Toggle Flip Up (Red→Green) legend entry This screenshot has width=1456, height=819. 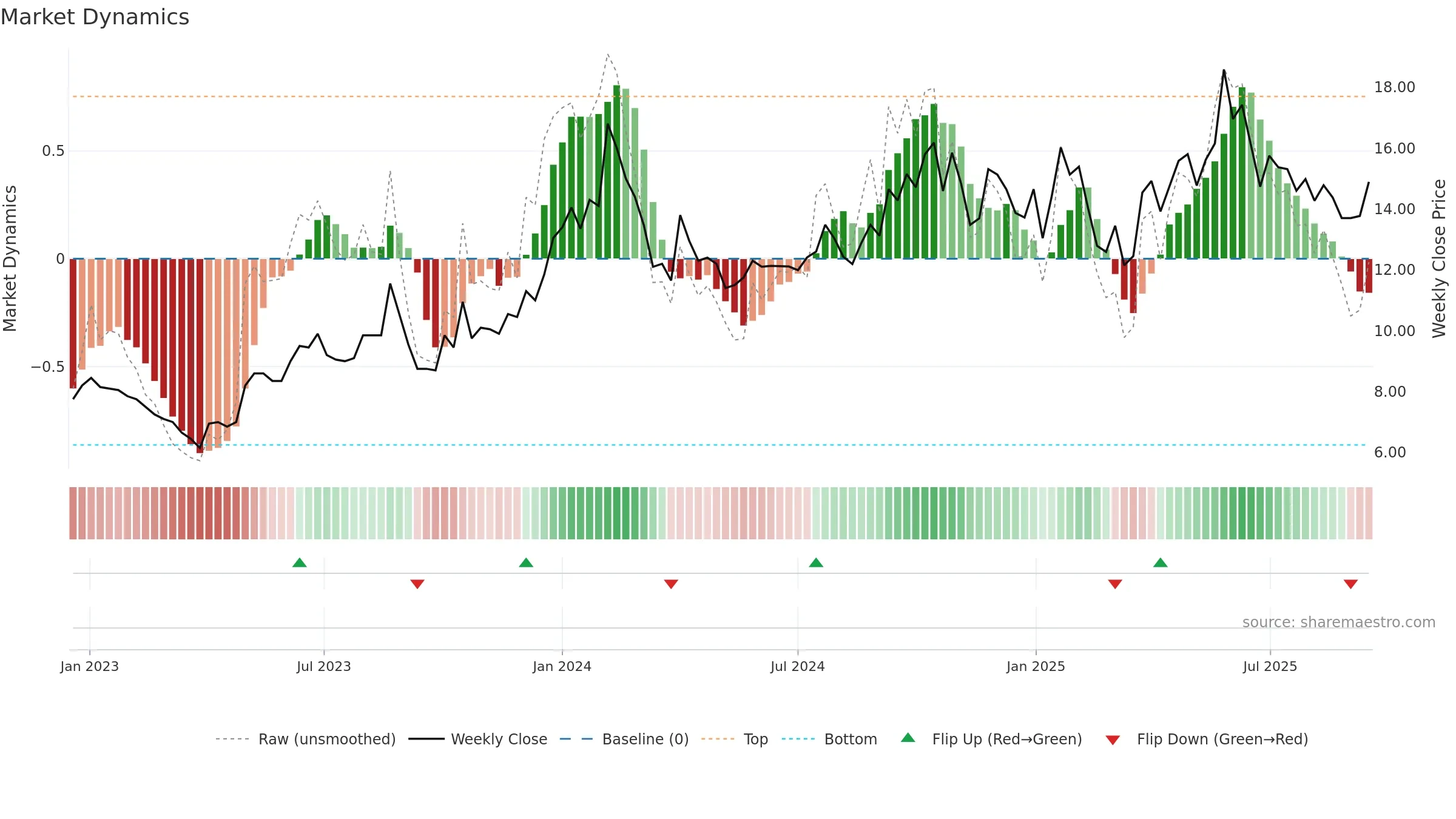click(x=991, y=739)
